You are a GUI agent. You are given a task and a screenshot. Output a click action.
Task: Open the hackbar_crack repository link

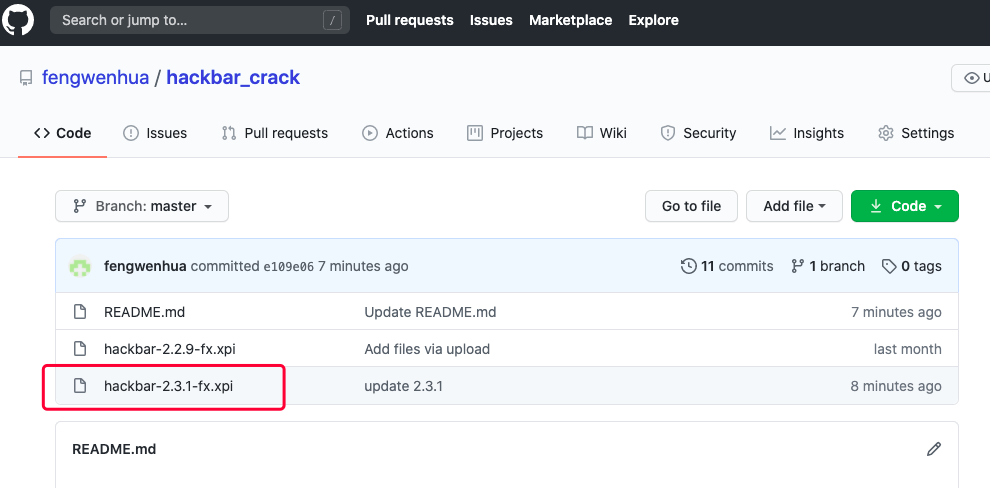pos(233,78)
